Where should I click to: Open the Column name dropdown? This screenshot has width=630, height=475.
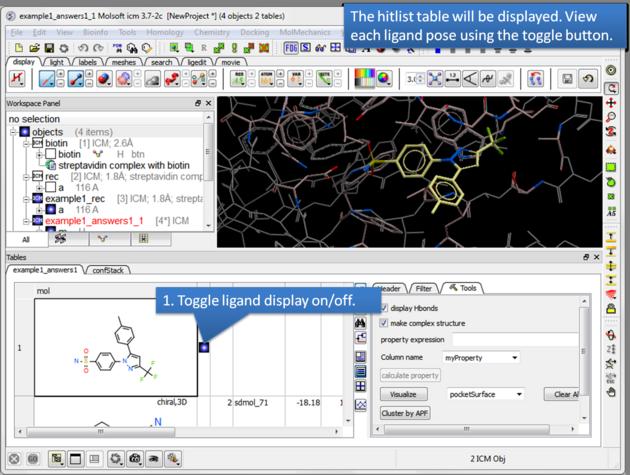click(481, 357)
